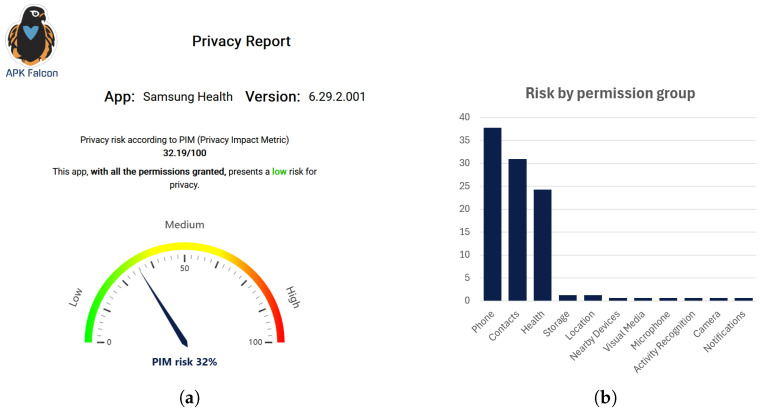Select the Phone bar in chart
The width and height of the screenshot is (762, 411).
pos(492,214)
